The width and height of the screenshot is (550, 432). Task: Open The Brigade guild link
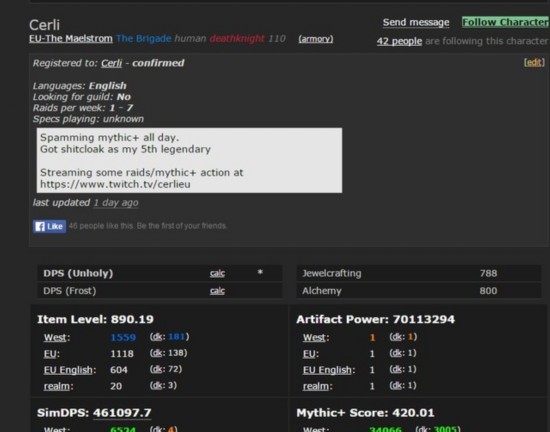point(143,39)
